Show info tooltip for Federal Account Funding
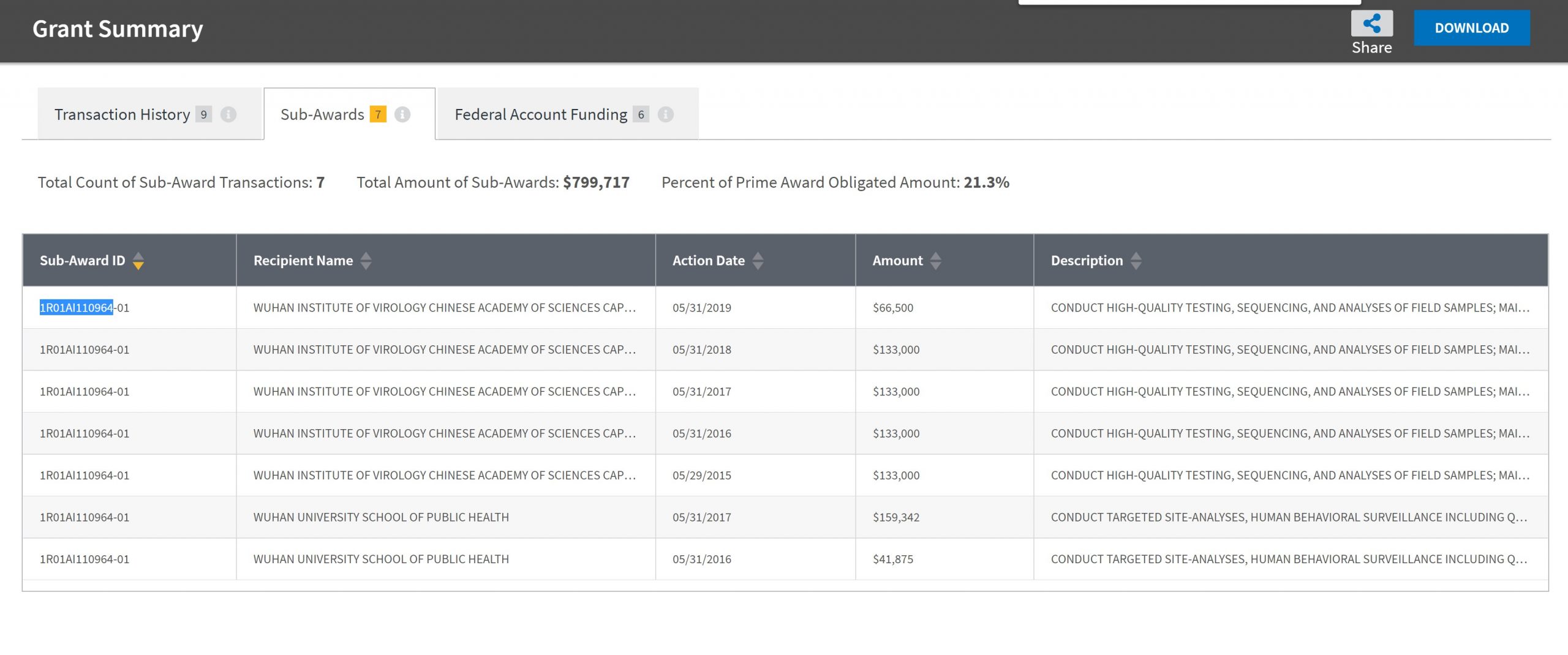 666,114
